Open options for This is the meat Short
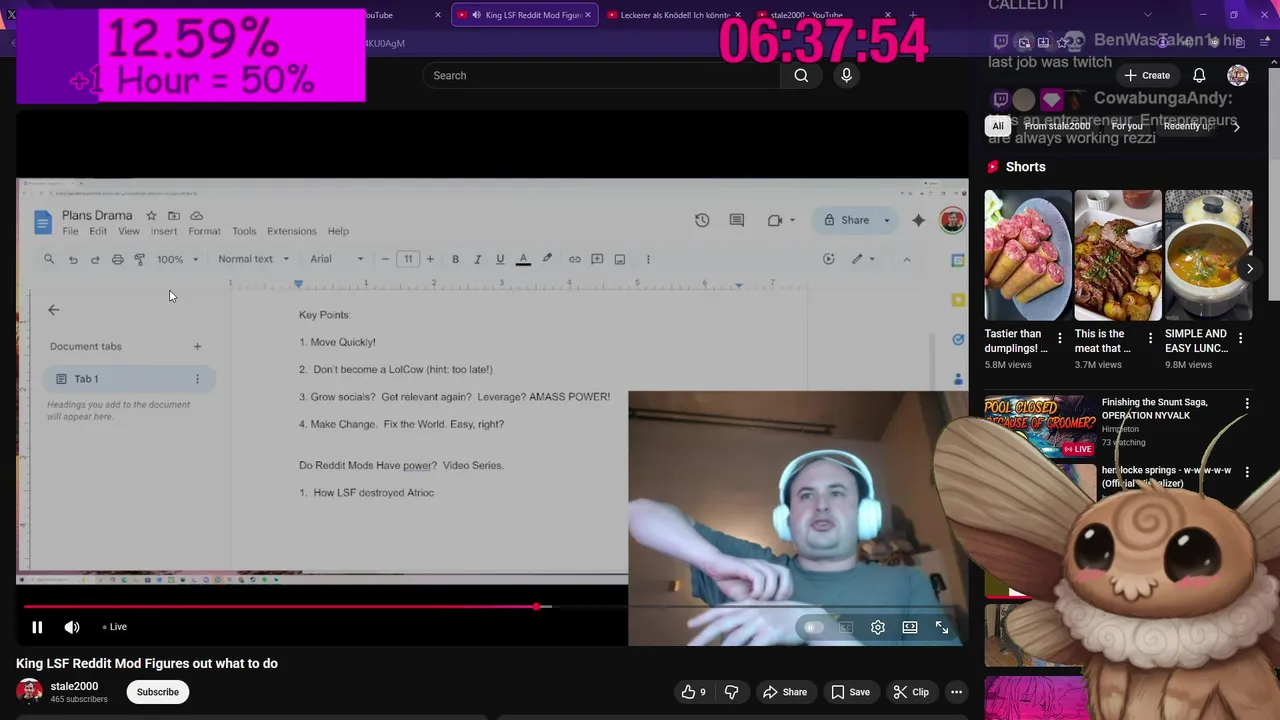The height and width of the screenshot is (720, 1280). pyautogui.click(x=1150, y=338)
